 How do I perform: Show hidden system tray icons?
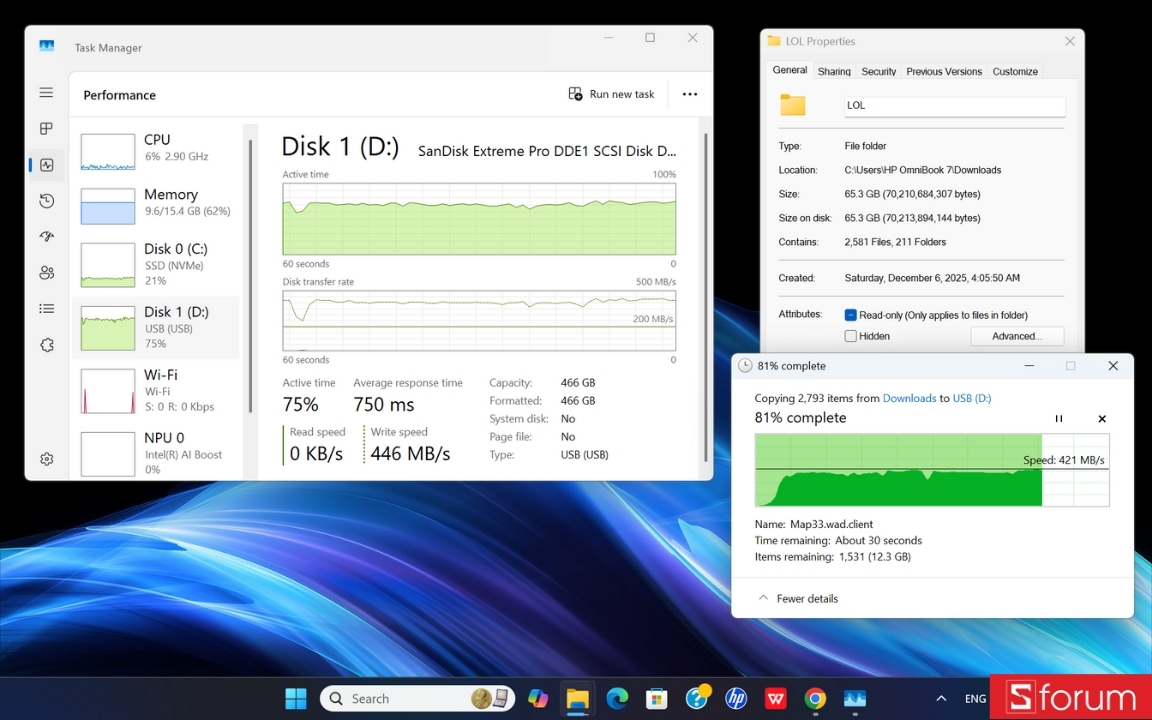(940, 699)
